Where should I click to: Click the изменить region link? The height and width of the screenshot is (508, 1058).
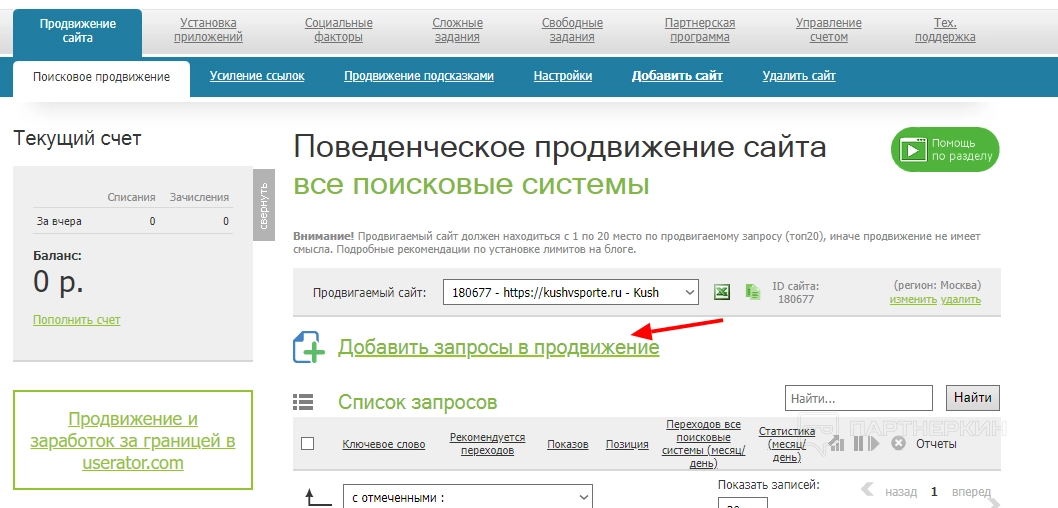tap(913, 300)
